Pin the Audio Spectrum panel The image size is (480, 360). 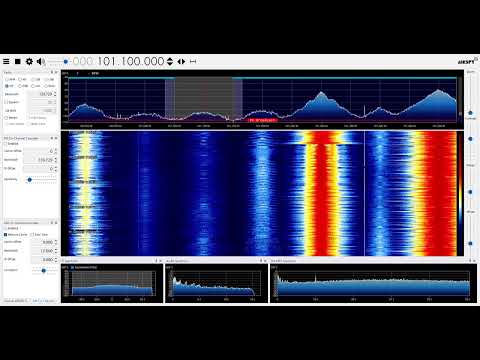pos(261,261)
